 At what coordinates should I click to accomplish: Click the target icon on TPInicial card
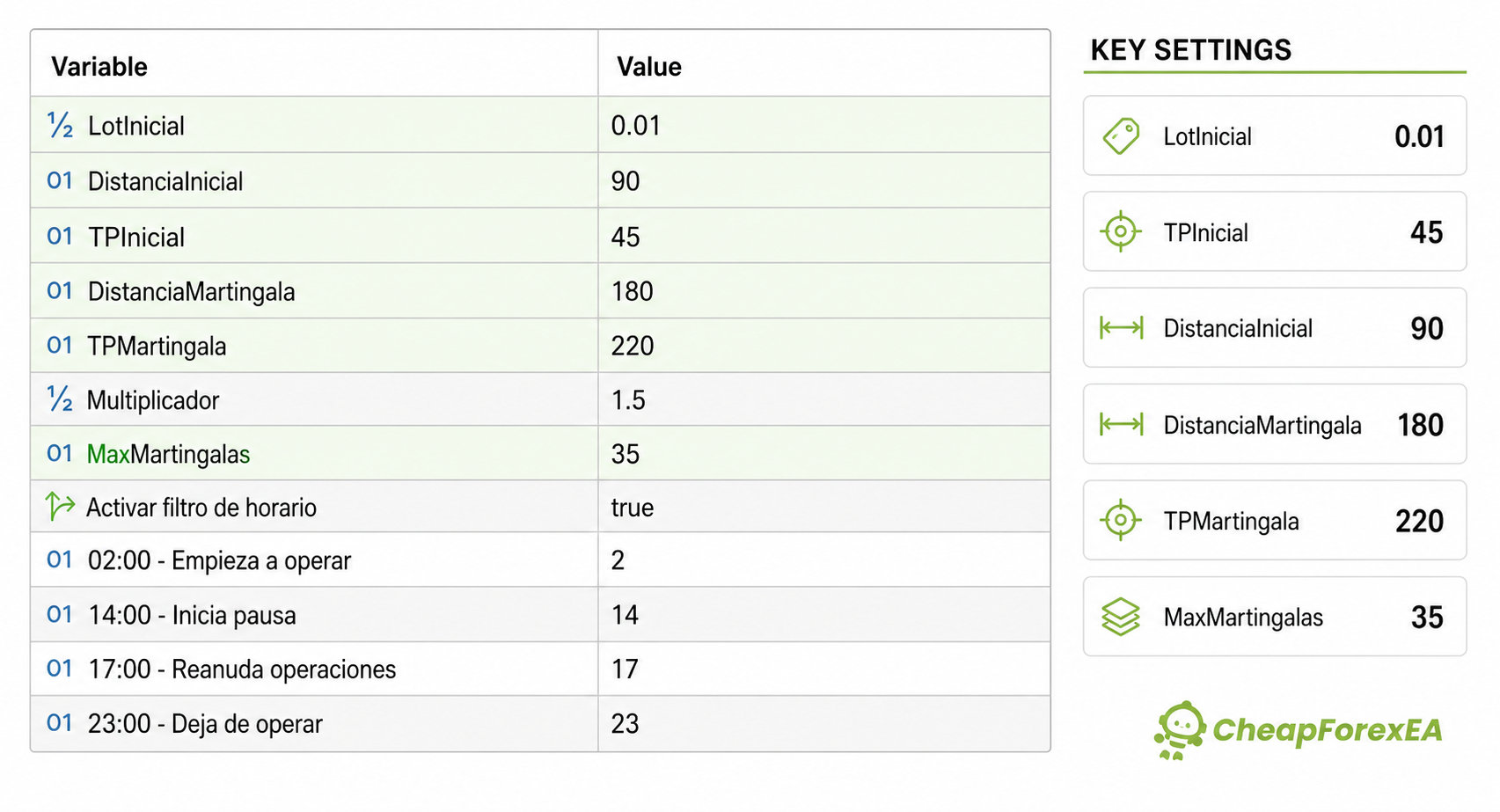pos(1121,231)
